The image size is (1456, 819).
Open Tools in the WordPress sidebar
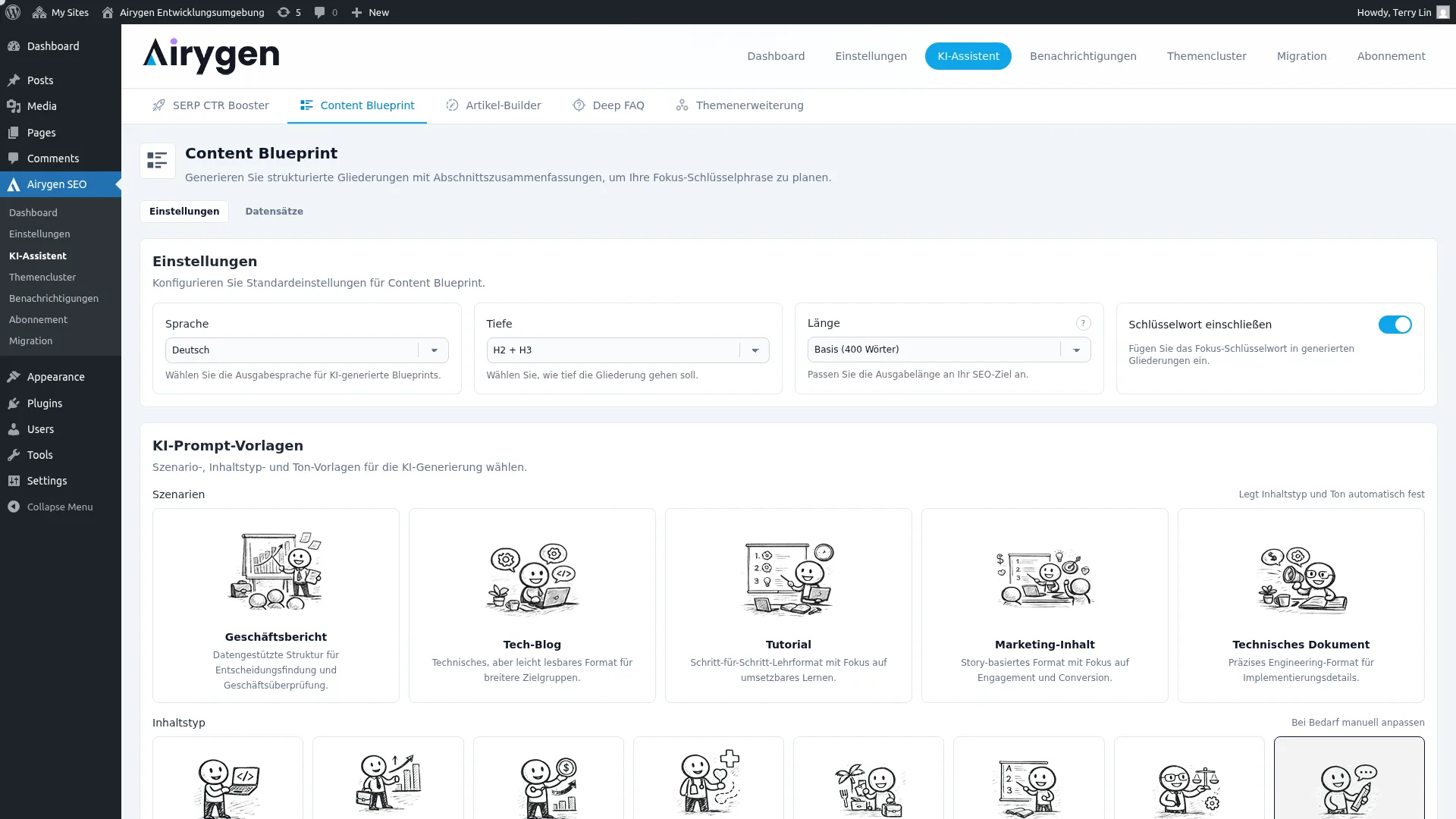[x=61, y=455]
